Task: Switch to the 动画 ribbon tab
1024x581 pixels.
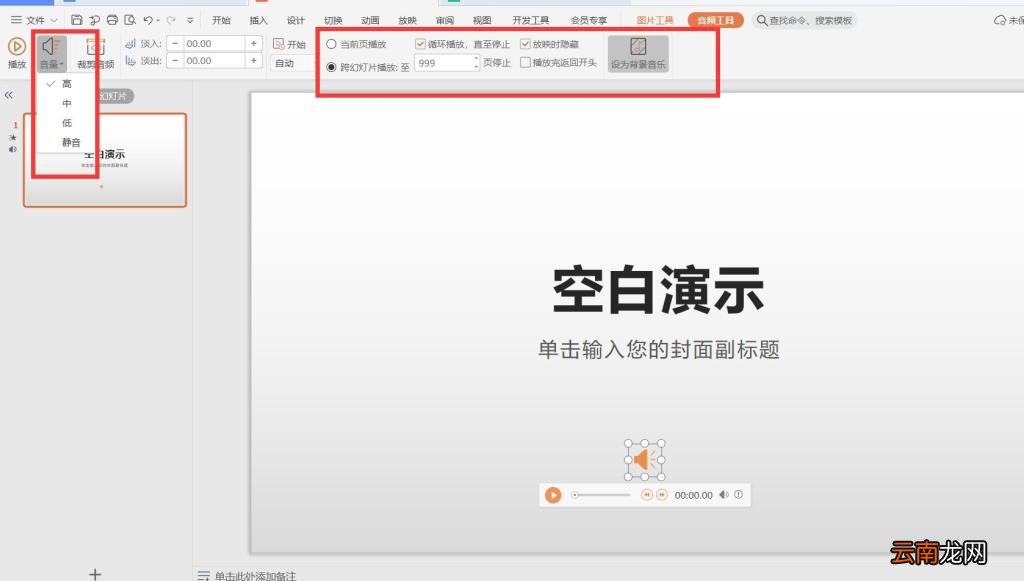Action: pyautogui.click(x=370, y=20)
